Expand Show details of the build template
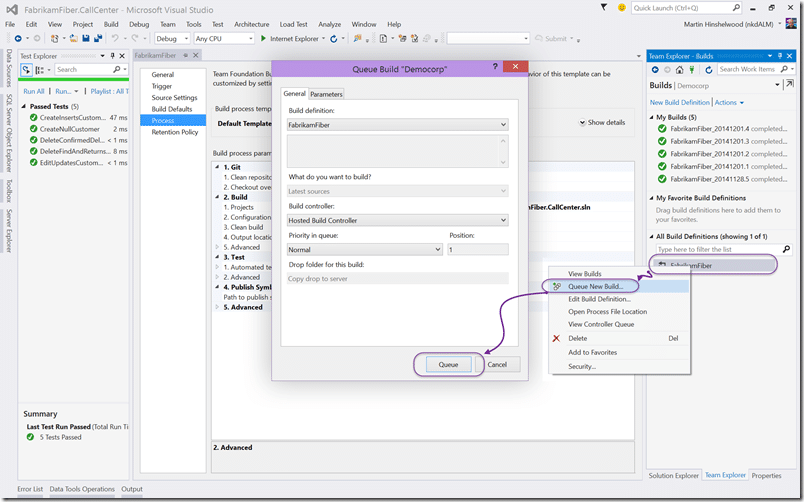Viewport: 804px width, 502px height. point(602,123)
